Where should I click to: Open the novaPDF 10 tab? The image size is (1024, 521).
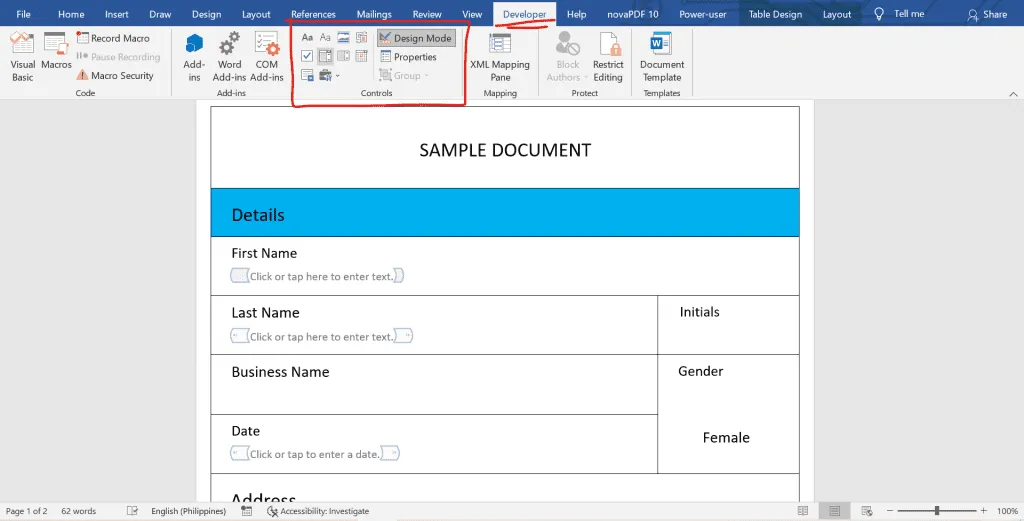coord(632,14)
